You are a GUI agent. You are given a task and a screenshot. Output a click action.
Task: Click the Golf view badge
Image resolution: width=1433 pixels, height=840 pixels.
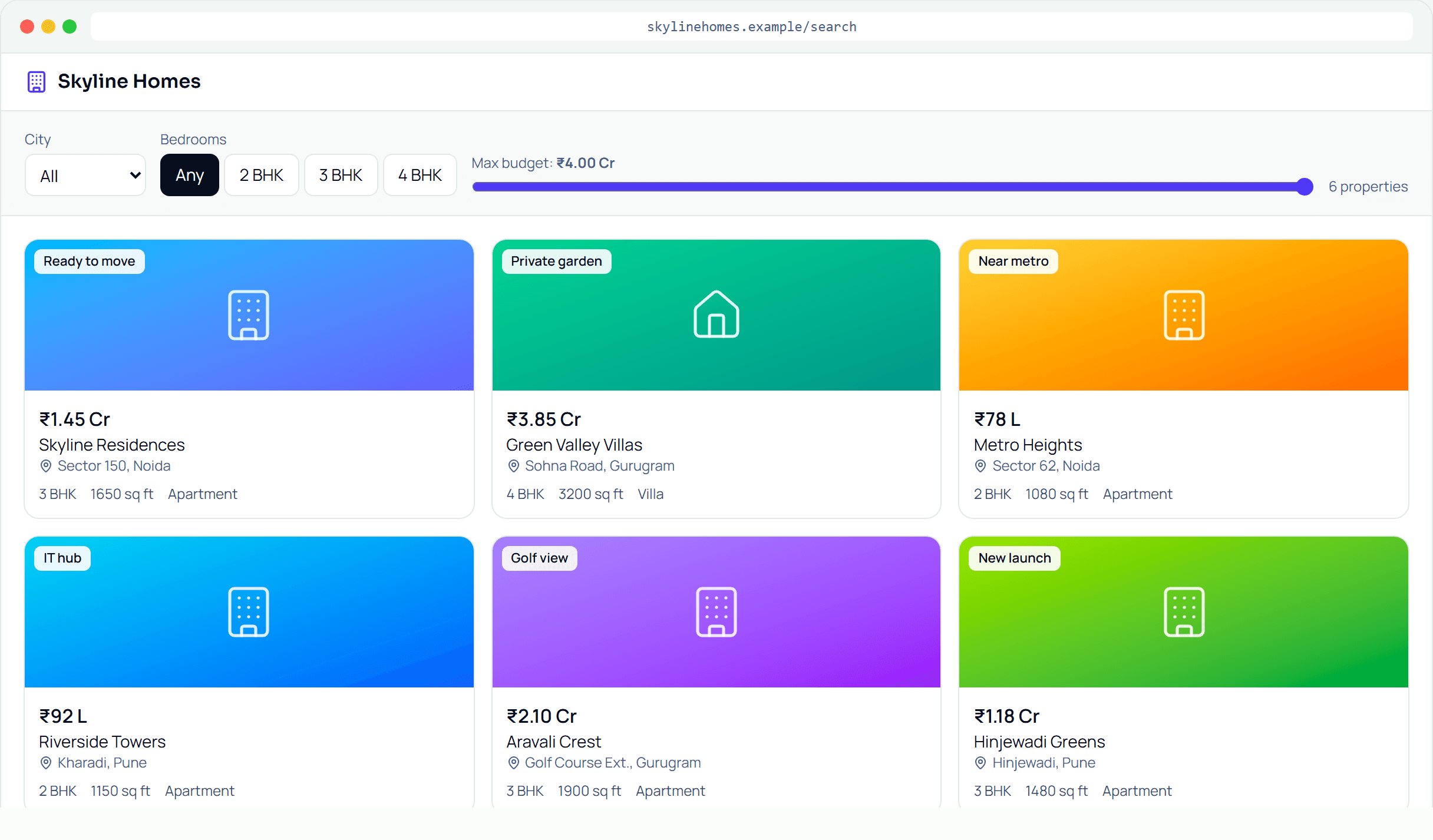(x=539, y=558)
